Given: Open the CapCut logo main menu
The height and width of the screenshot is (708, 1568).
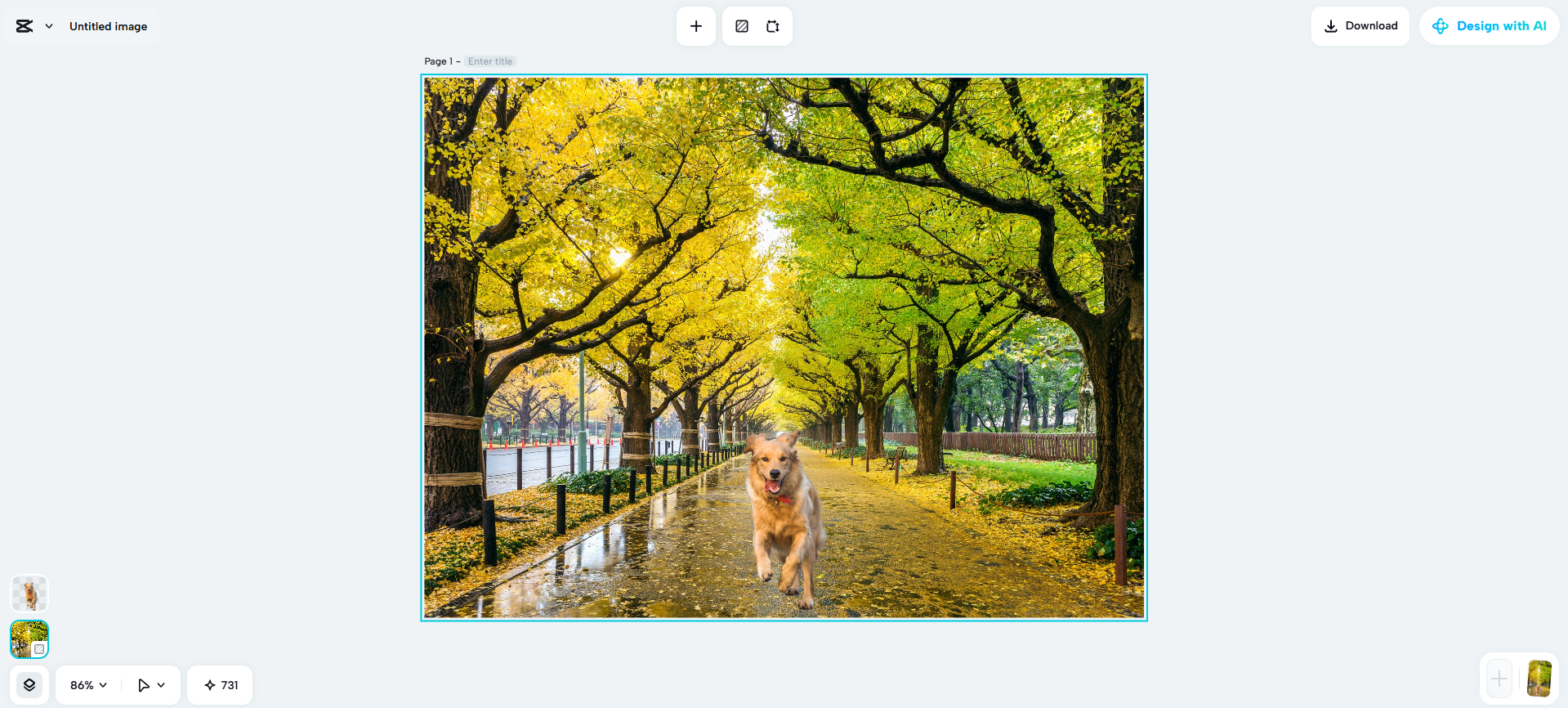Looking at the screenshot, I should pyautogui.click(x=34, y=26).
